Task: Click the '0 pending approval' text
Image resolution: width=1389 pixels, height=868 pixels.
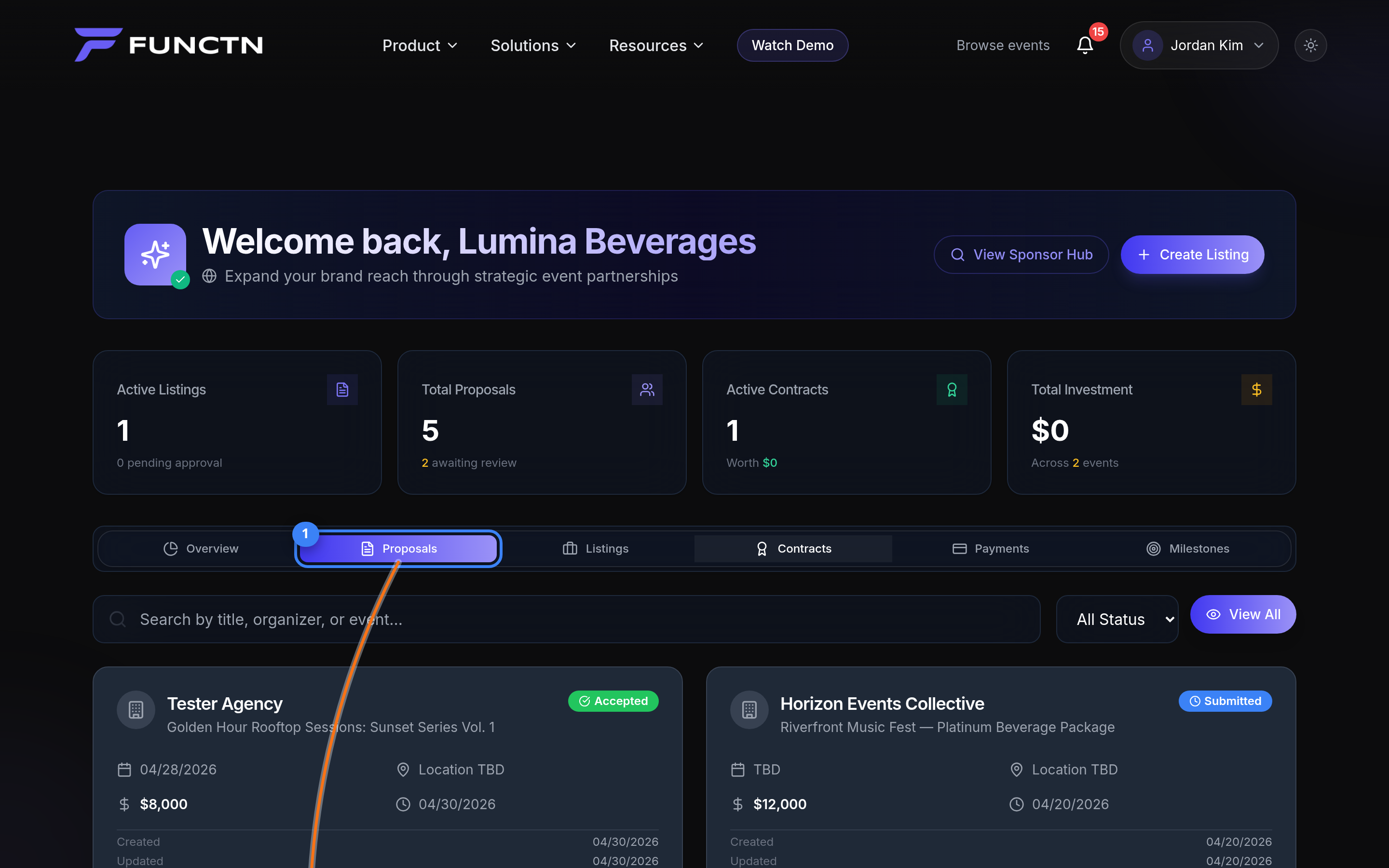Action: tap(169, 463)
